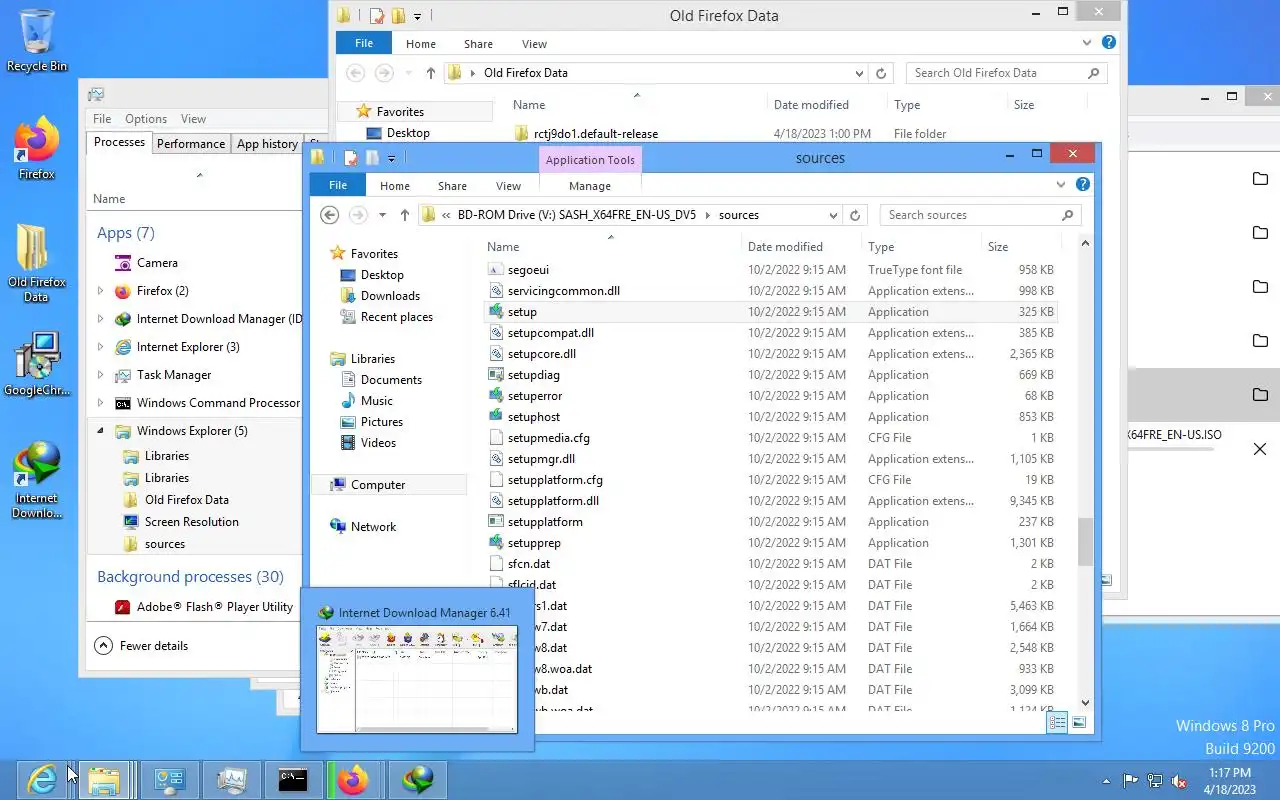The width and height of the screenshot is (1280, 800).
Task: Select the setup application file
Action: point(770,312)
